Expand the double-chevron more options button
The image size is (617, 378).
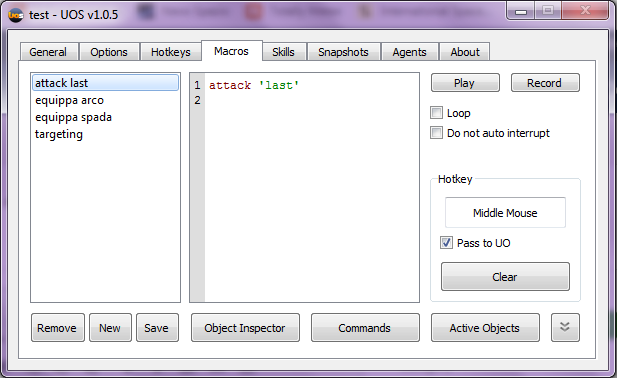(565, 327)
